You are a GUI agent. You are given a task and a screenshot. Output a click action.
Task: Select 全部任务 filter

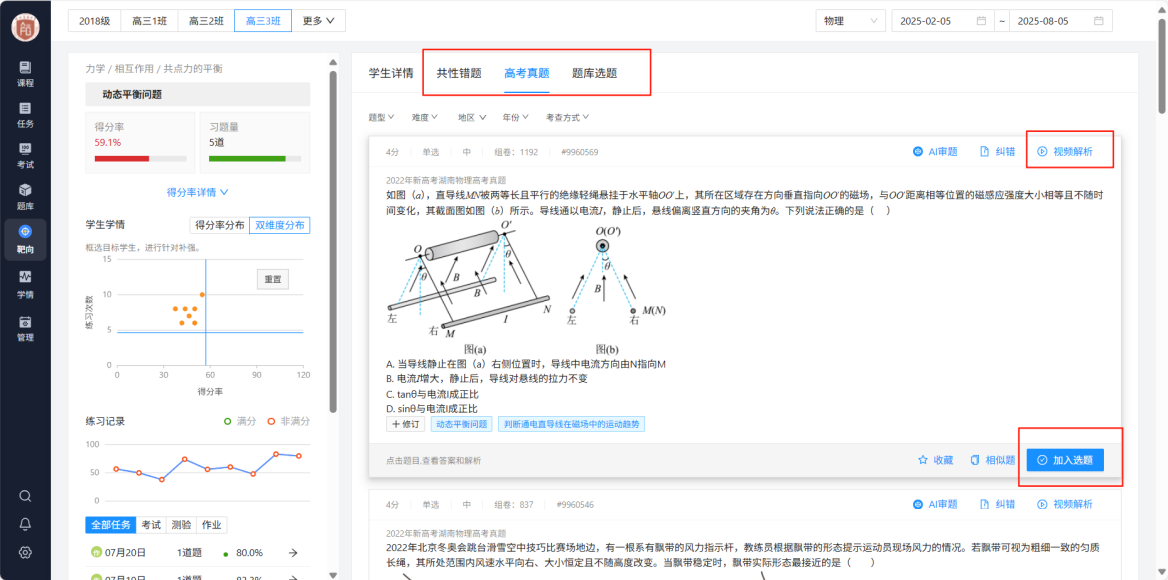pyautogui.click(x=111, y=525)
